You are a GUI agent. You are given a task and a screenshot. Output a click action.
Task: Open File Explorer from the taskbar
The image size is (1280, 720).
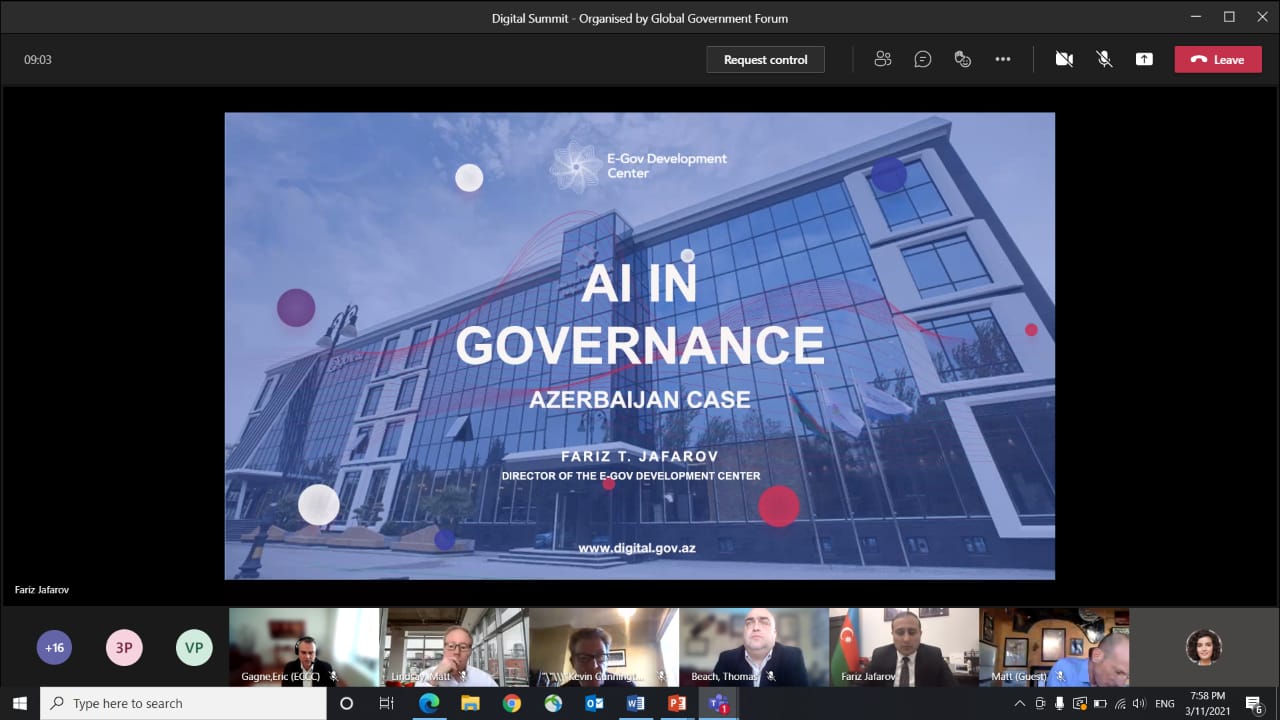pyautogui.click(x=470, y=703)
